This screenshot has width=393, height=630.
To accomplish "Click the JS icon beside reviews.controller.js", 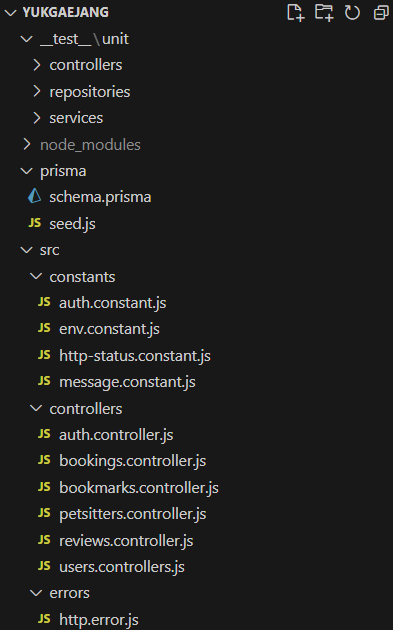I will pyautogui.click(x=44, y=540).
